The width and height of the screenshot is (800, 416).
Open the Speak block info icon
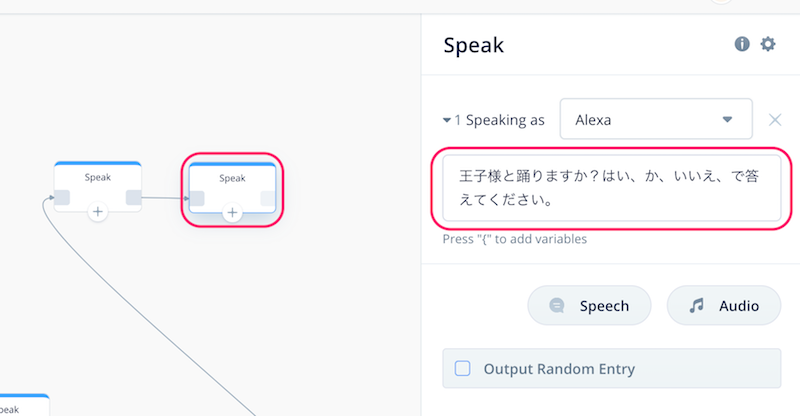pyautogui.click(x=742, y=44)
